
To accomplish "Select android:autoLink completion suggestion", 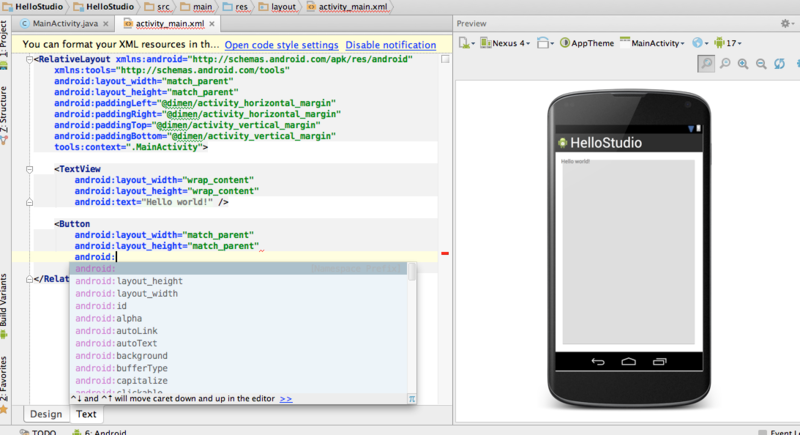I will tap(239, 331).
